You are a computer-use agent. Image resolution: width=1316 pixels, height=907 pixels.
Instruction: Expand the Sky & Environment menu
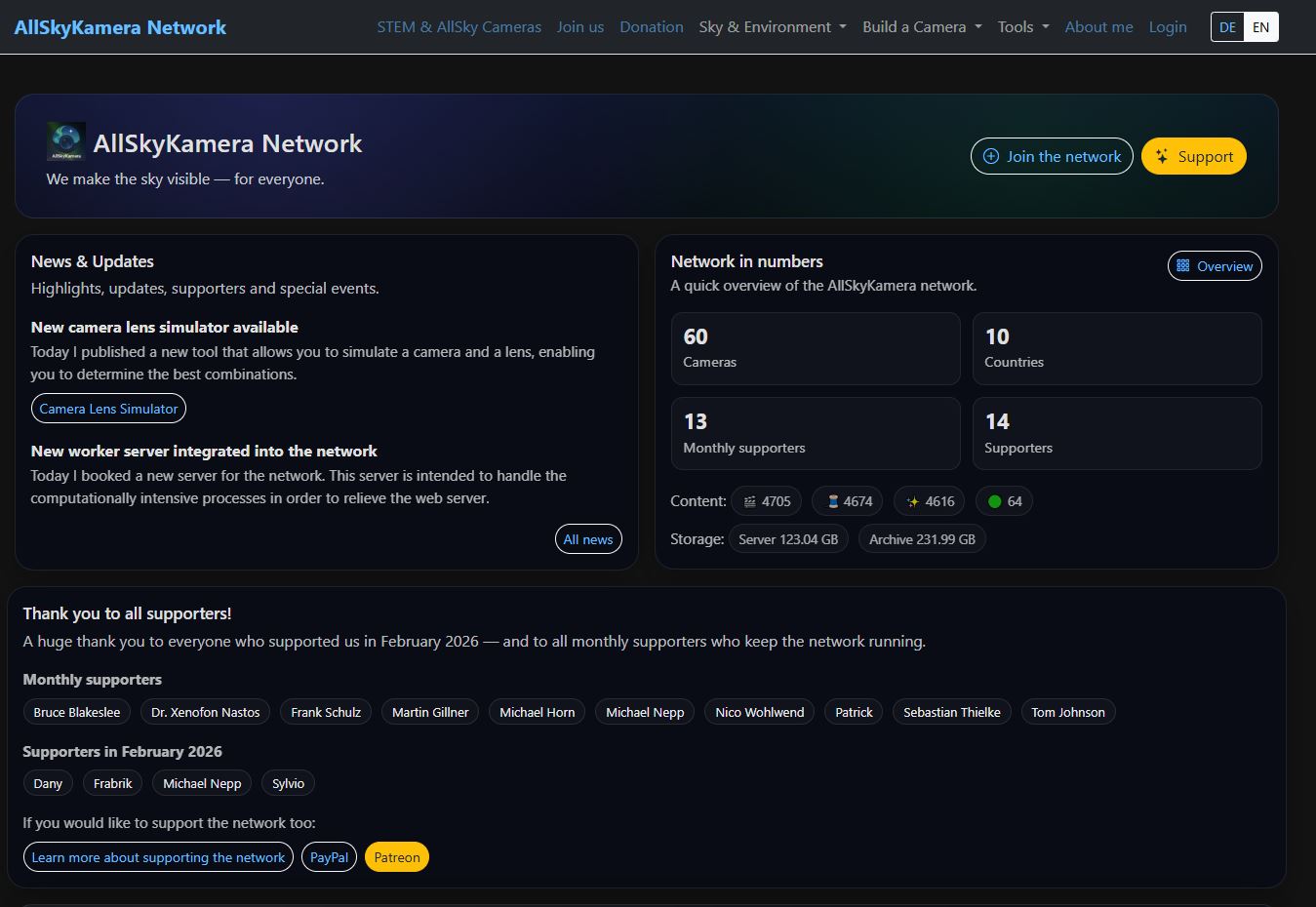pos(772,26)
